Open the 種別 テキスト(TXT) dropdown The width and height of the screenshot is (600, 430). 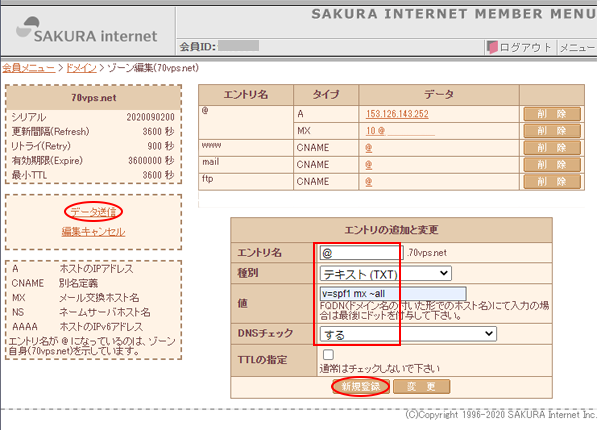tap(385, 274)
